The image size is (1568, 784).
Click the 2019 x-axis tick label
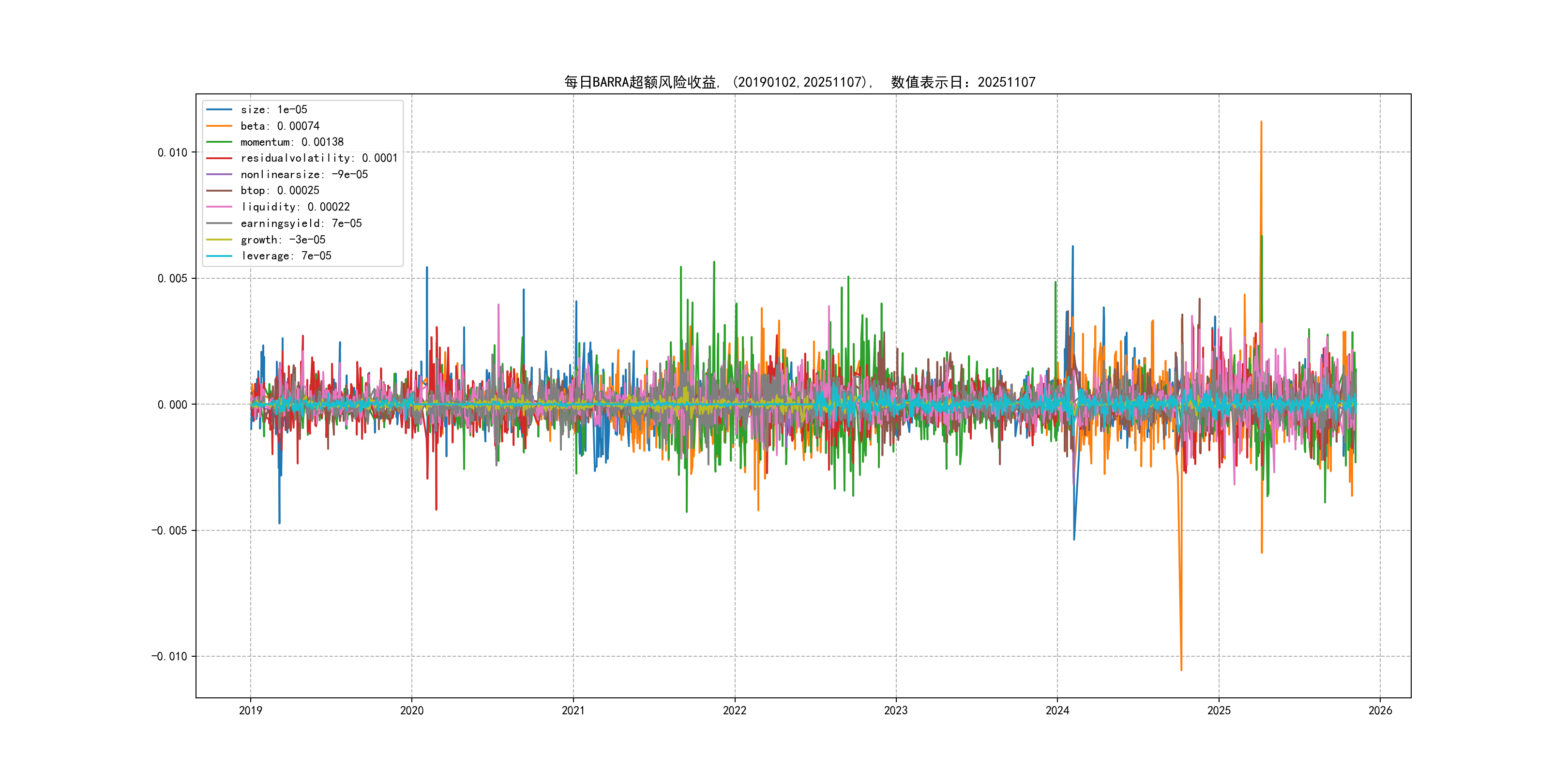pyautogui.click(x=250, y=710)
